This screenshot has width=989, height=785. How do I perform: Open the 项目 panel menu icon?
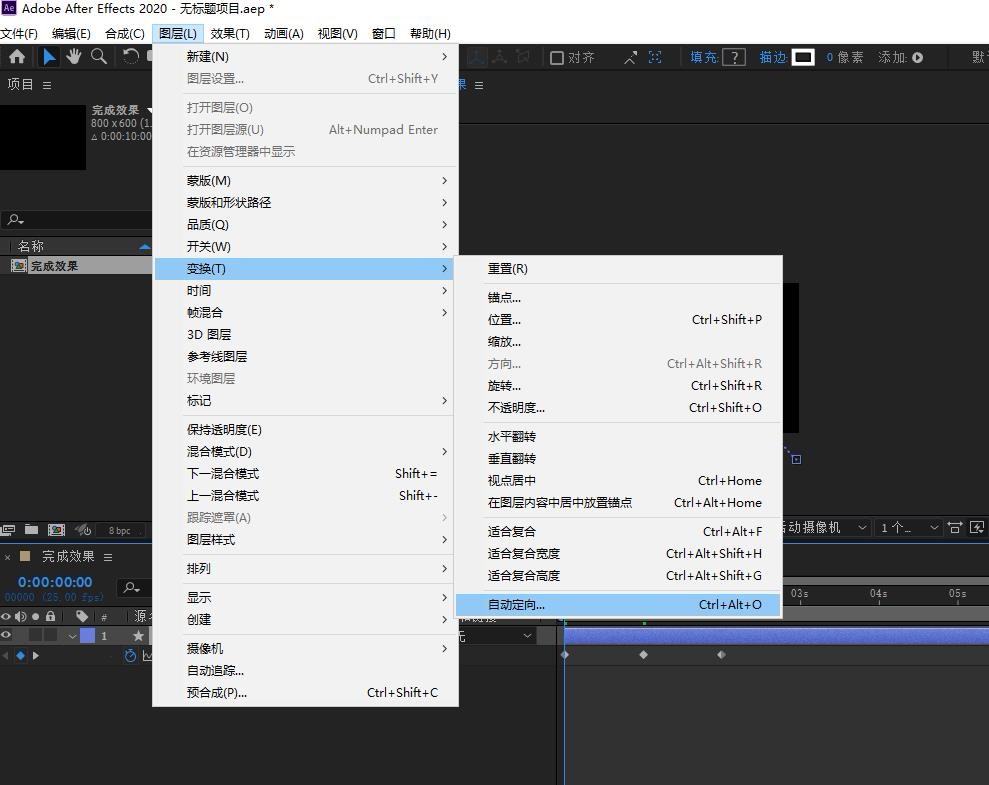click(47, 85)
